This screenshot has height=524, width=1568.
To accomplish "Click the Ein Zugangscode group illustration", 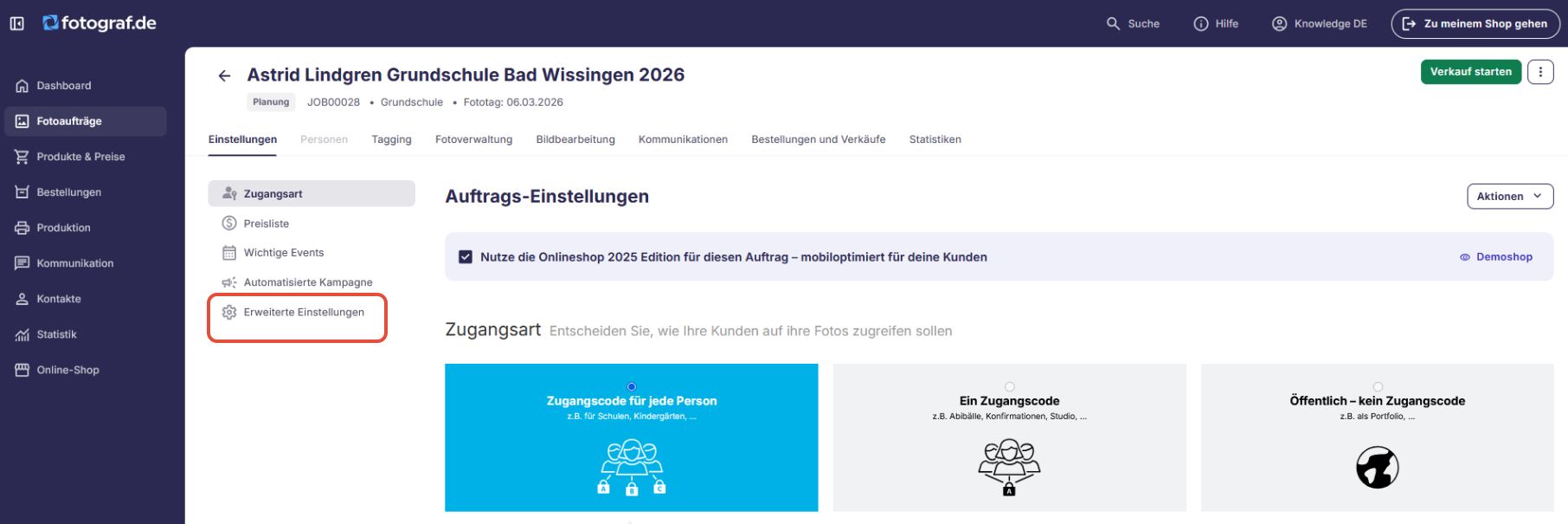I will pyautogui.click(x=1009, y=468).
